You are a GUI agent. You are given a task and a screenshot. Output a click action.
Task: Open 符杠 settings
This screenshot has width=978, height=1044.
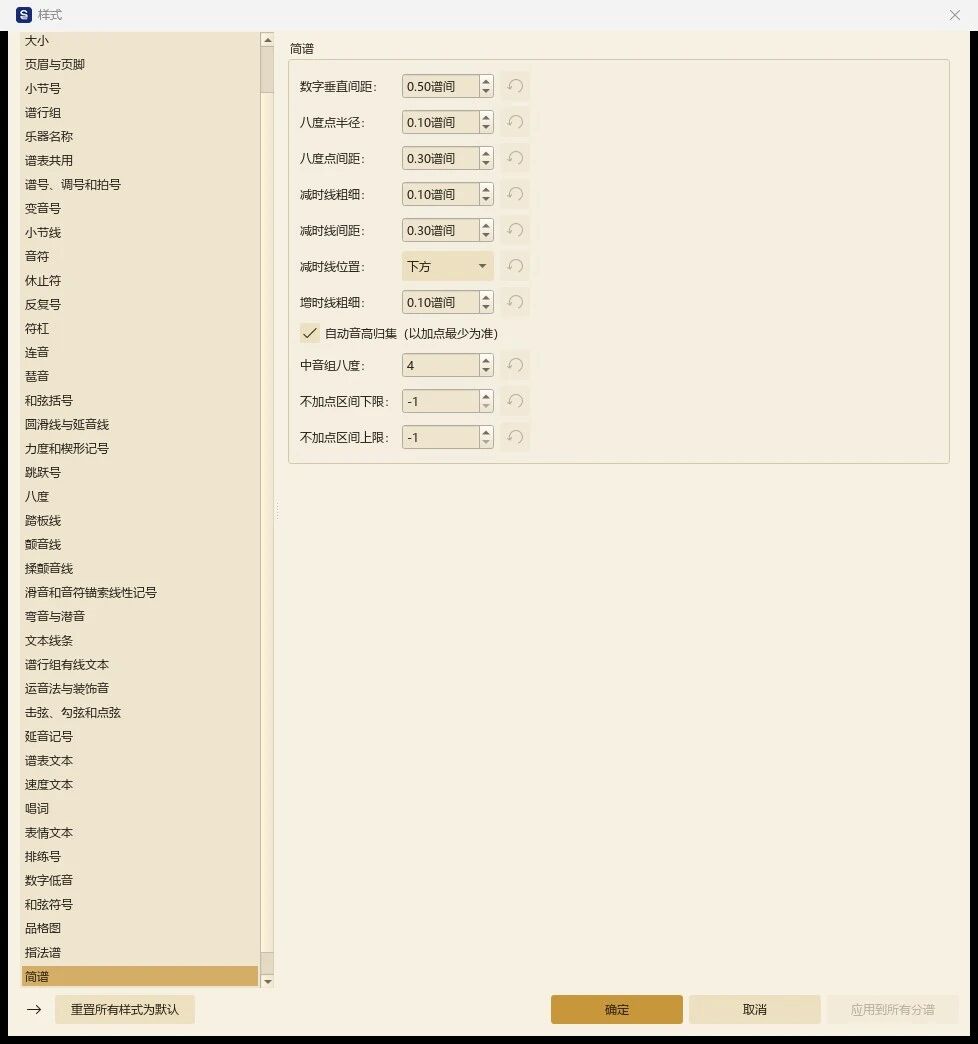[140, 328]
